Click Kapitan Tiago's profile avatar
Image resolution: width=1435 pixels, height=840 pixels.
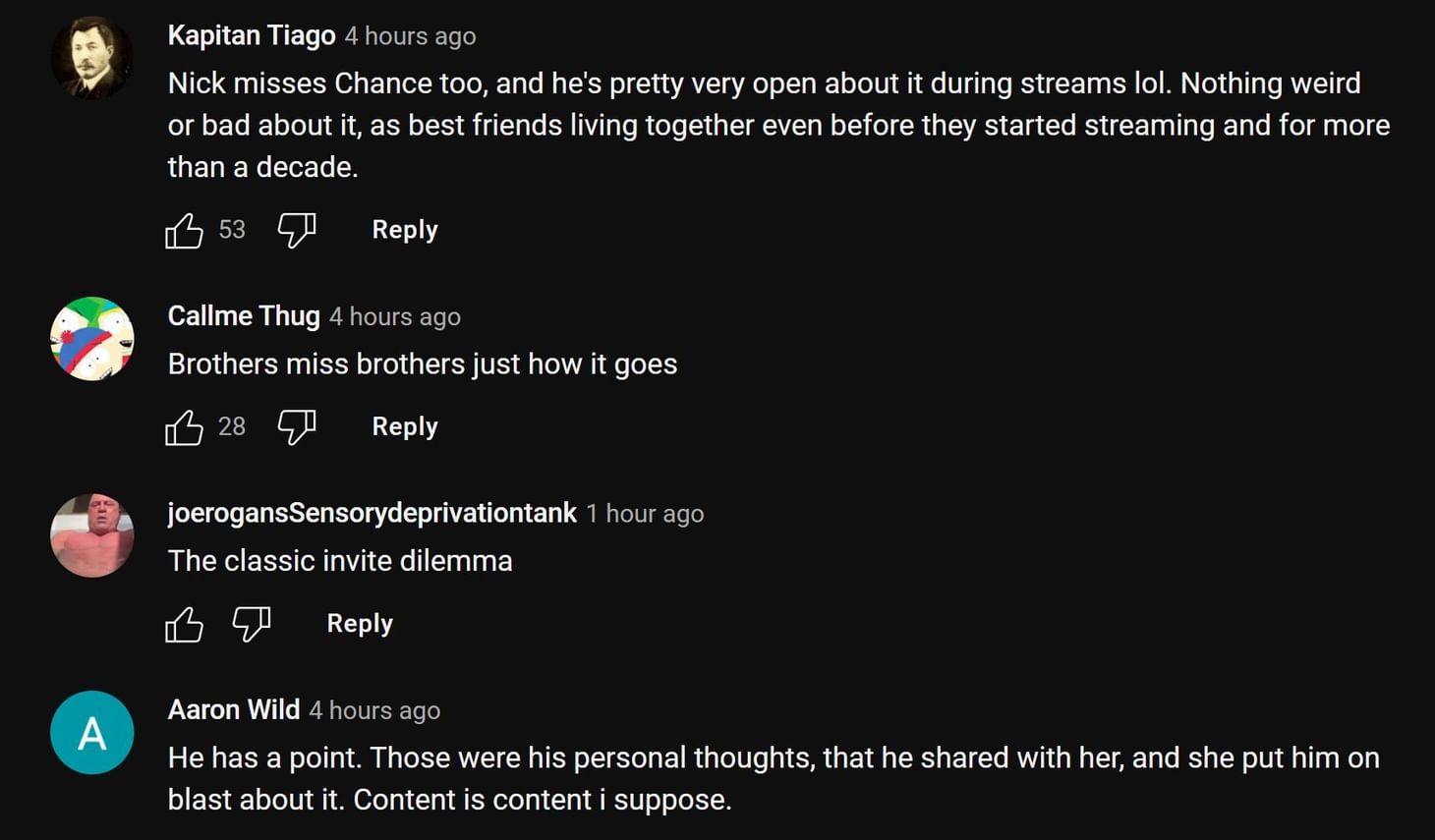pos(91,58)
